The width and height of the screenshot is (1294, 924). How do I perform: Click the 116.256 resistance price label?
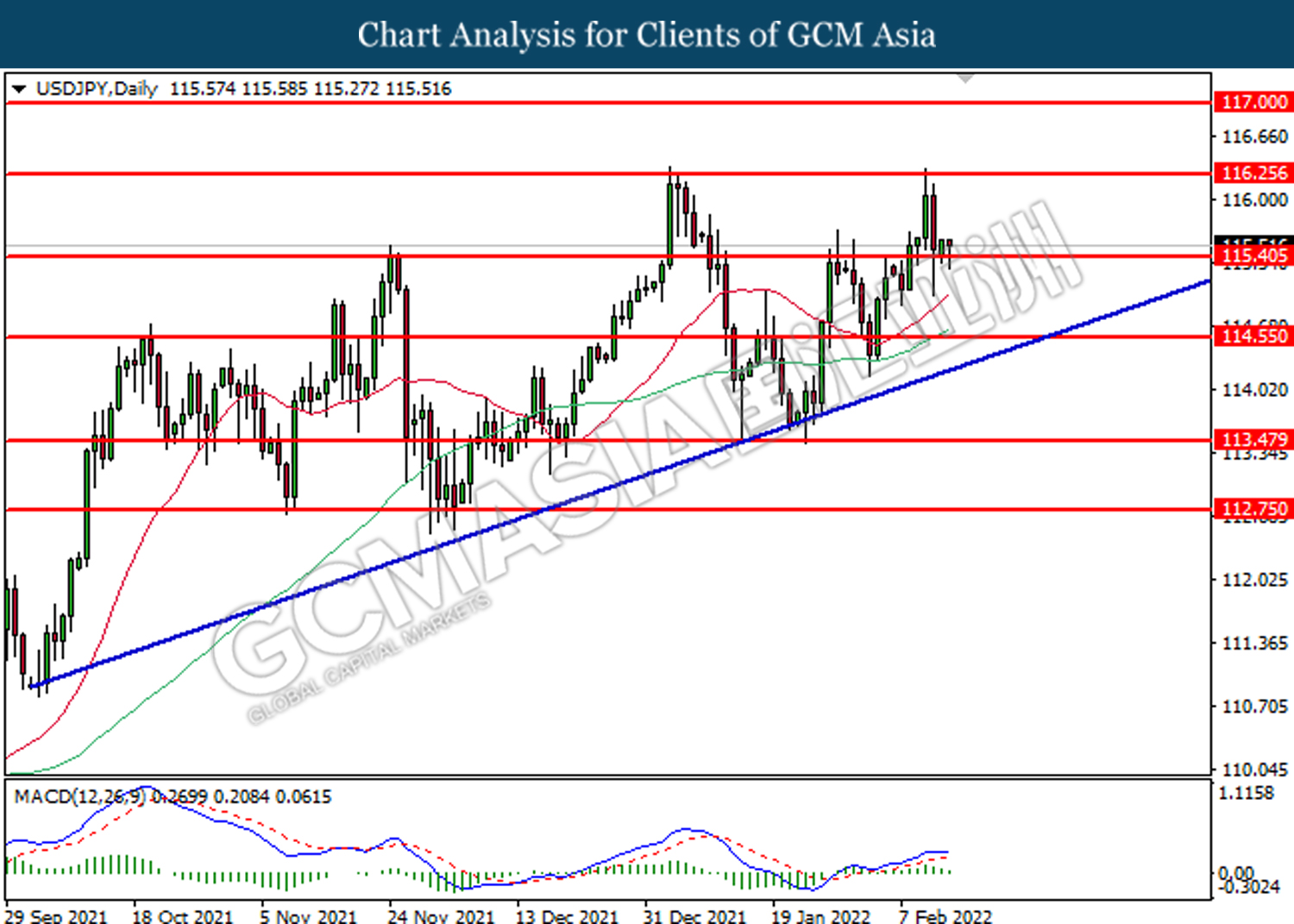1253,173
